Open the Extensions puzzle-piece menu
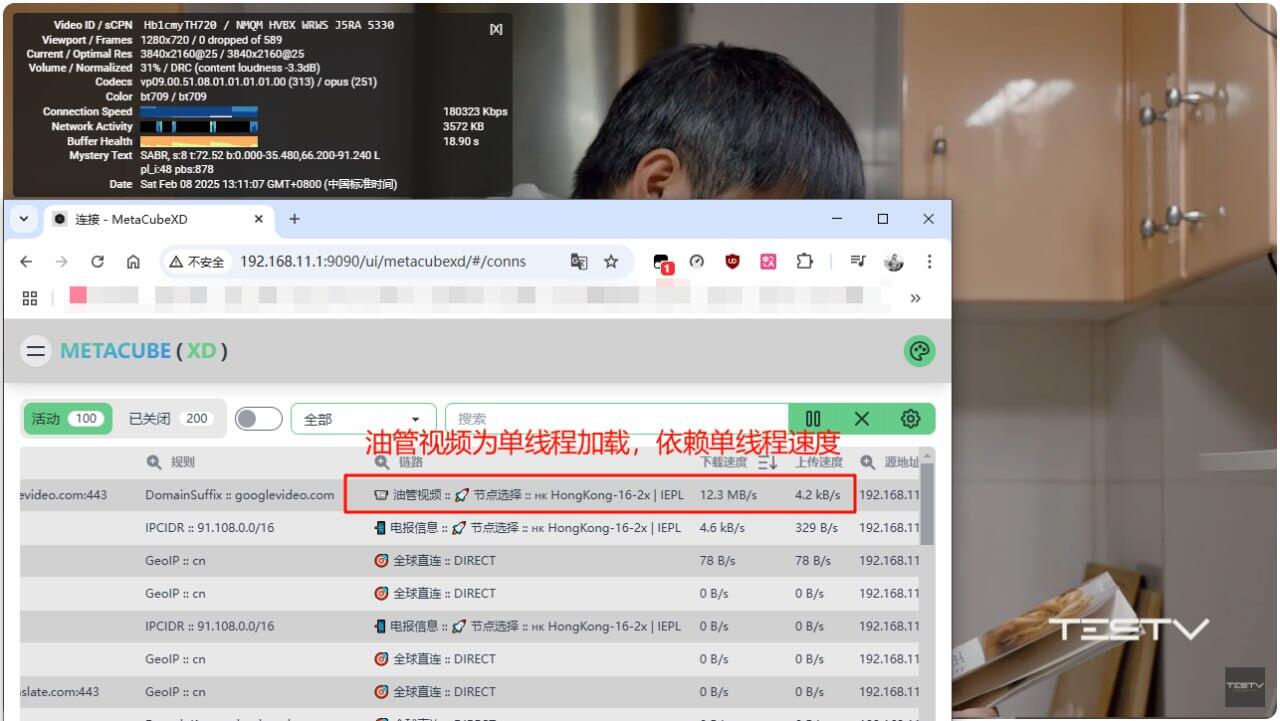The width and height of the screenshot is (1280, 721). 805,261
